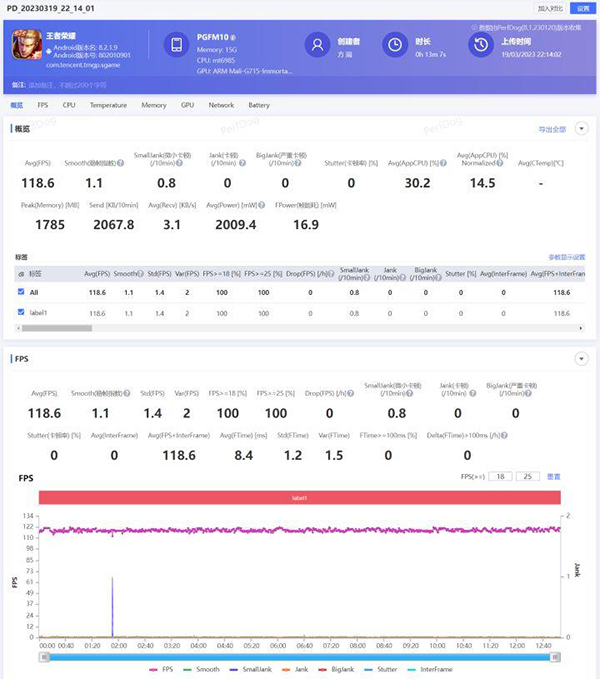Click the export all link
Image resolution: width=600 pixels, height=679 pixels.
(x=552, y=129)
